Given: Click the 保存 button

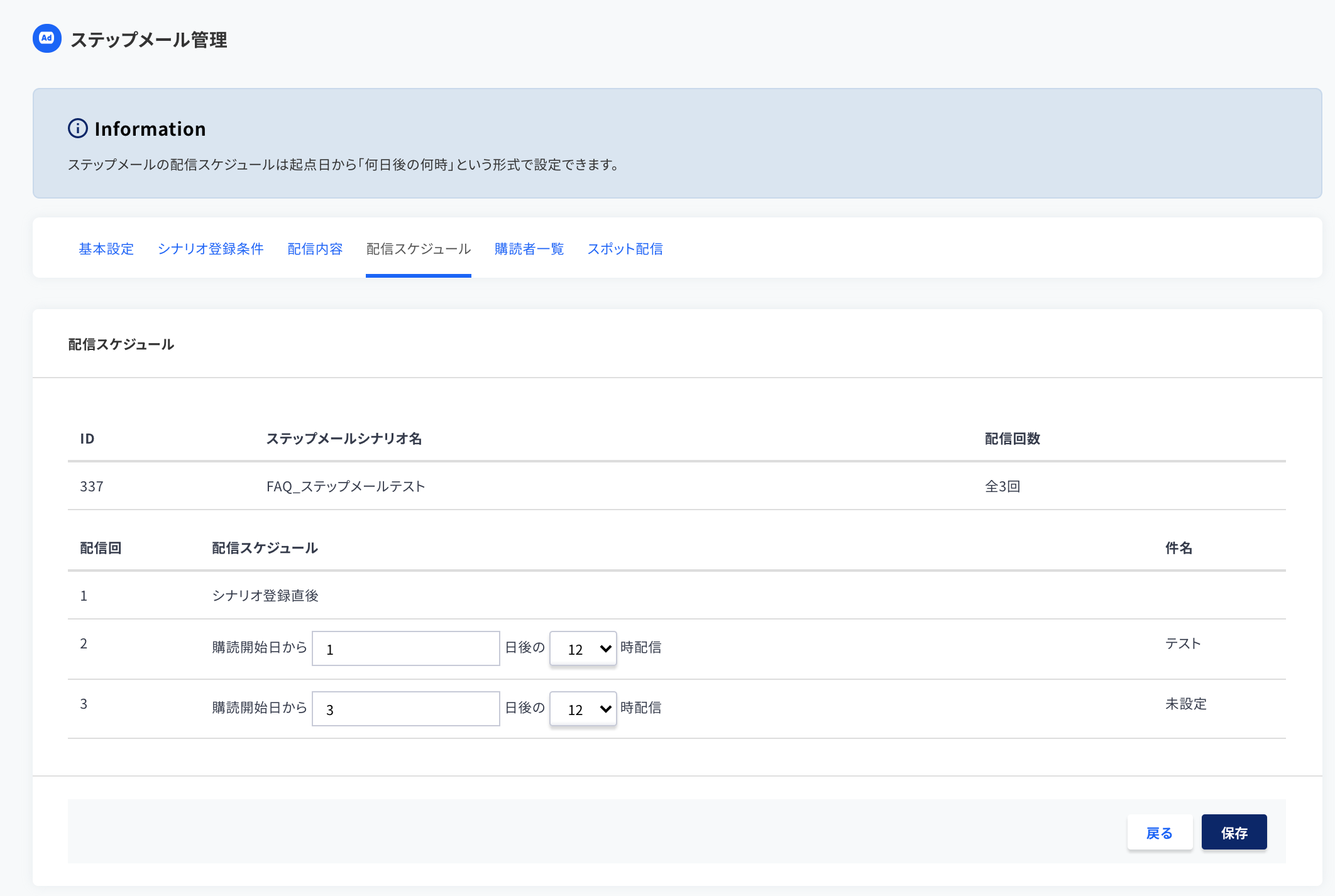Looking at the screenshot, I should [1234, 833].
